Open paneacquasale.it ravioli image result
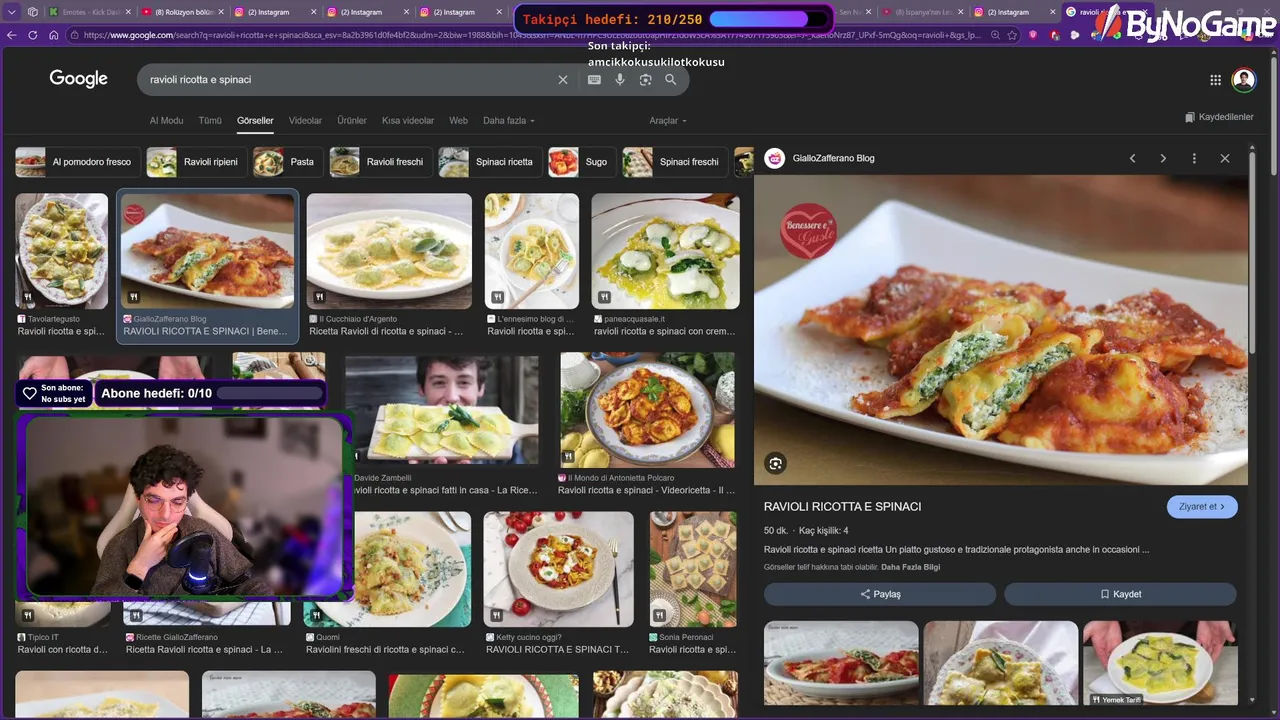1280x720 pixels. pos(665,251)
